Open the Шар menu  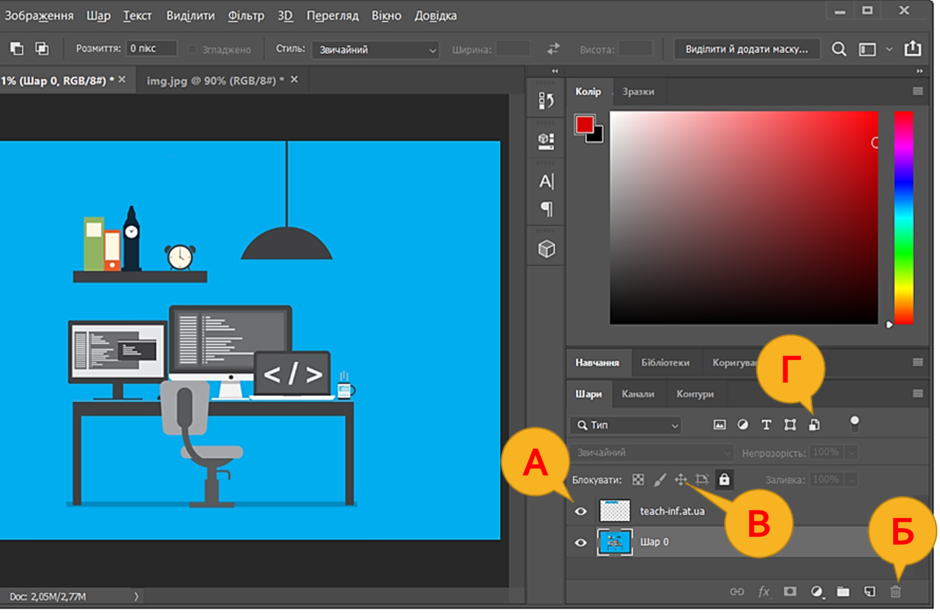tap(98, 16)
